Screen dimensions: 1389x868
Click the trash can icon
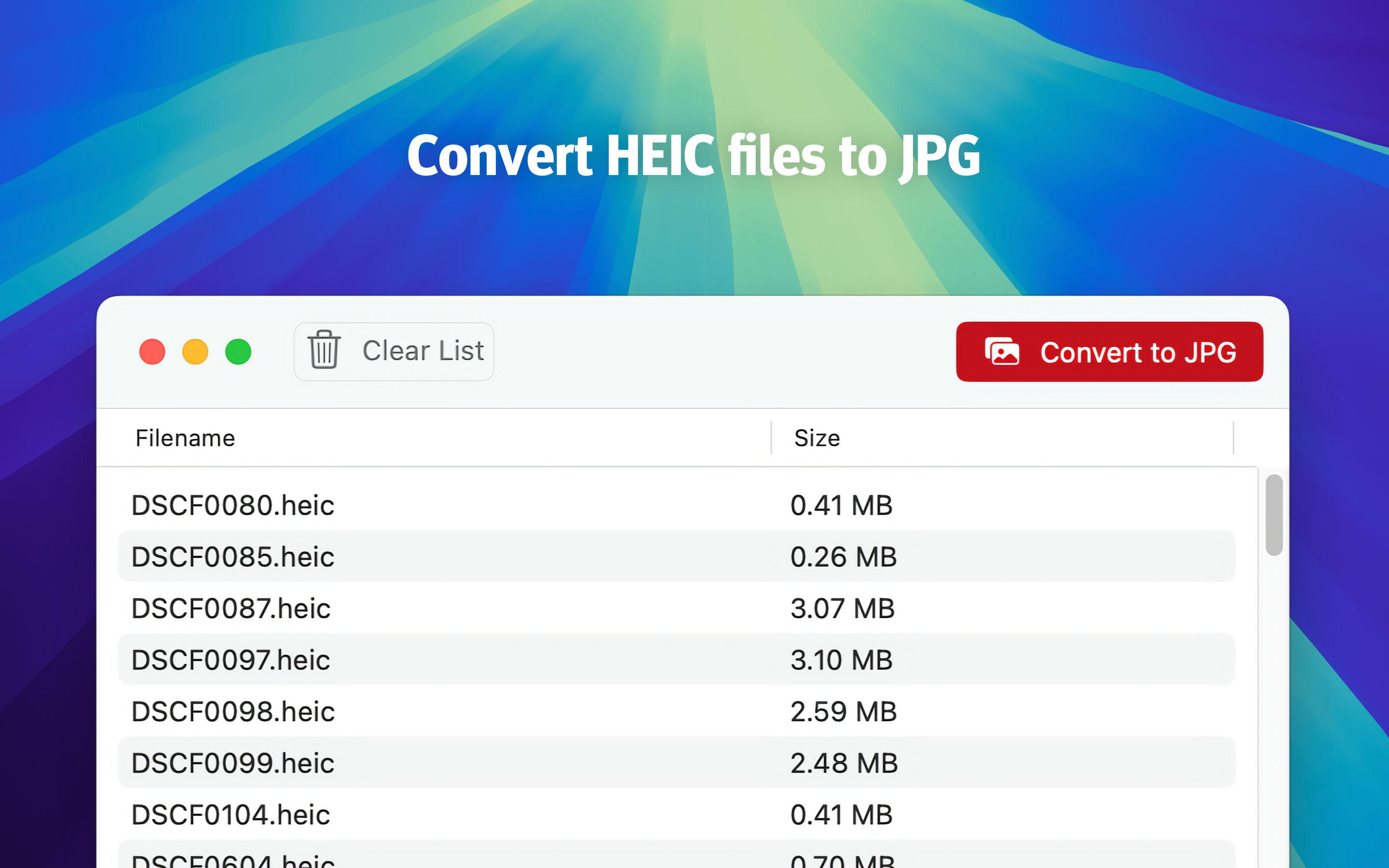click(324, 350)
